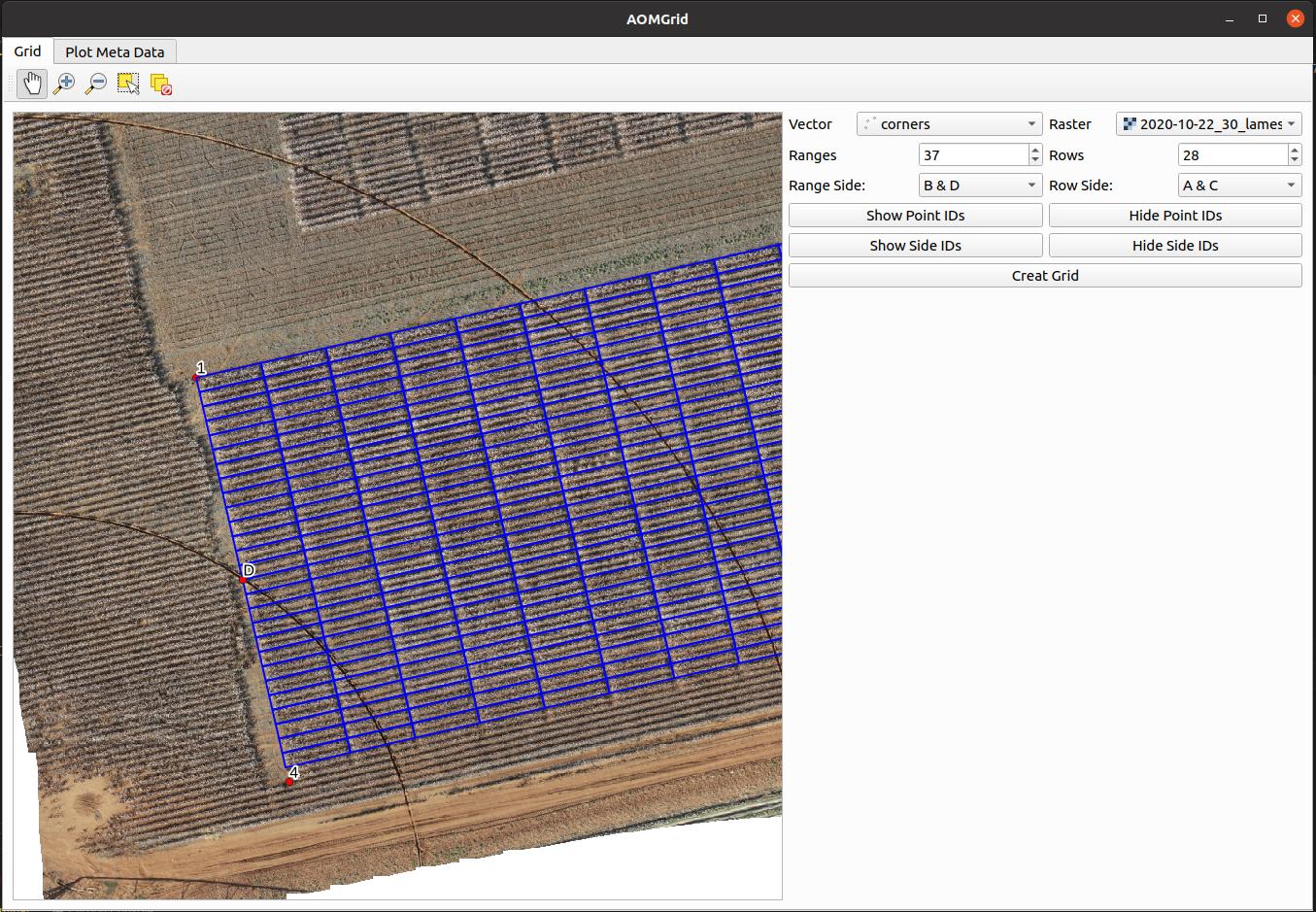Click corner point 1 on the map
The height and width of the screenshot is (912, 1316).
pyautogui.click(x=195, y=378)
